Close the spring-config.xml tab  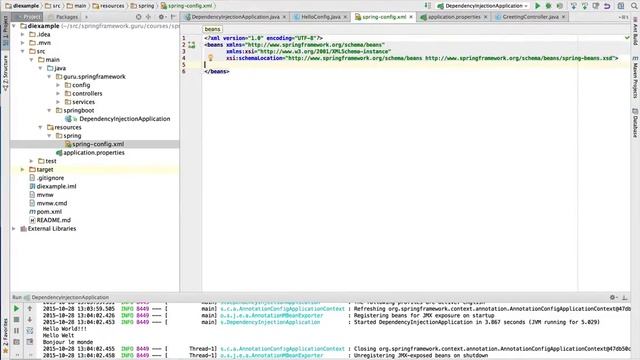411,17
